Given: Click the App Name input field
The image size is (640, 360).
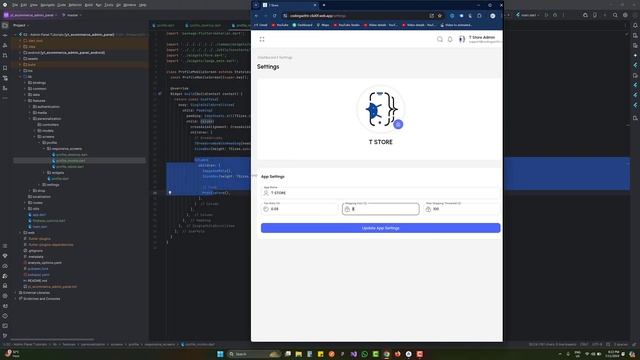Looking at the screenshot, I should coord(380,192).
